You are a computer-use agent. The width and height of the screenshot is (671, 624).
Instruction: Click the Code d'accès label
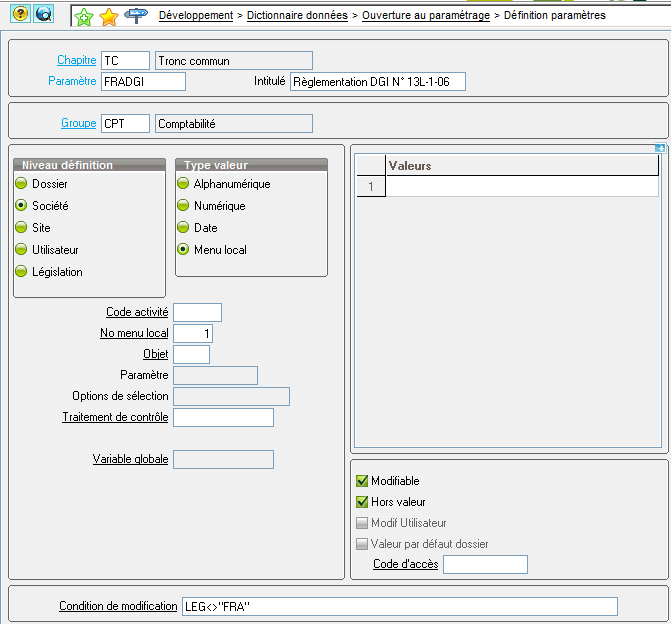[405, 564]
